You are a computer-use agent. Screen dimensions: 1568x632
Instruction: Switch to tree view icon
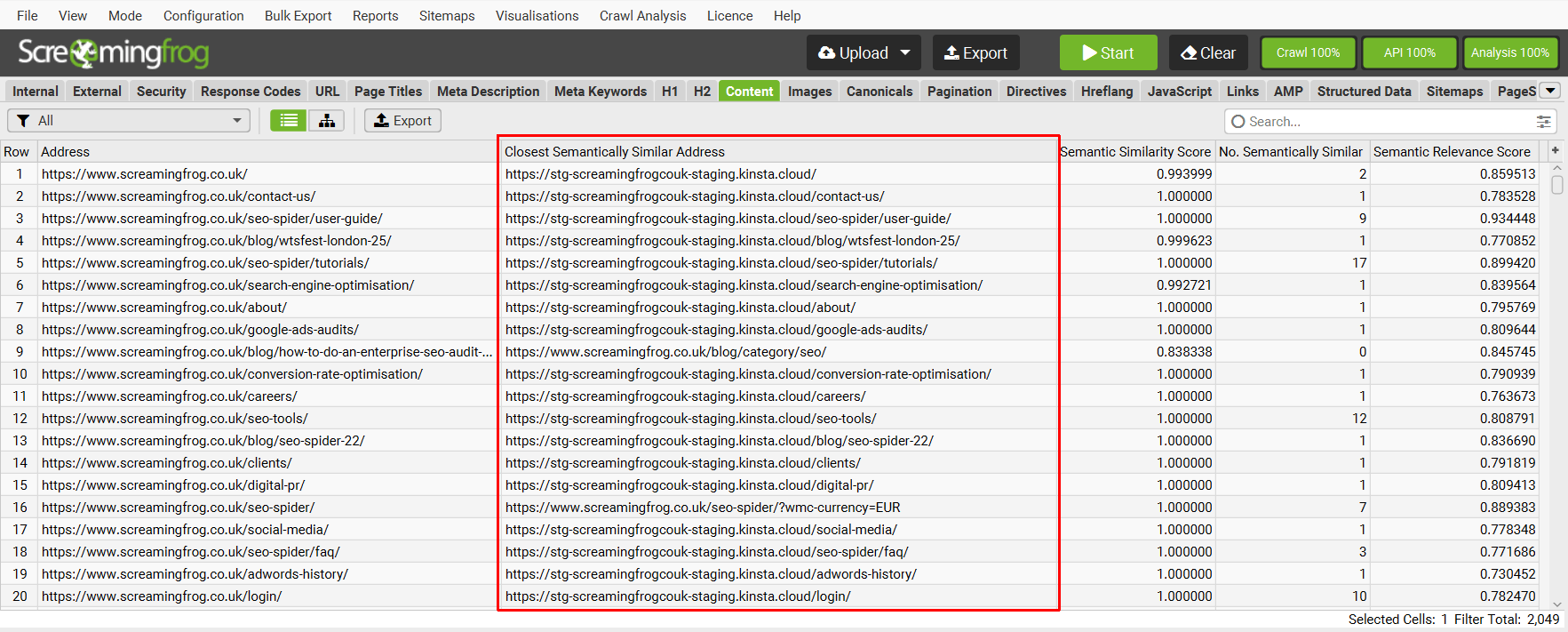click(x=327, y=121)
